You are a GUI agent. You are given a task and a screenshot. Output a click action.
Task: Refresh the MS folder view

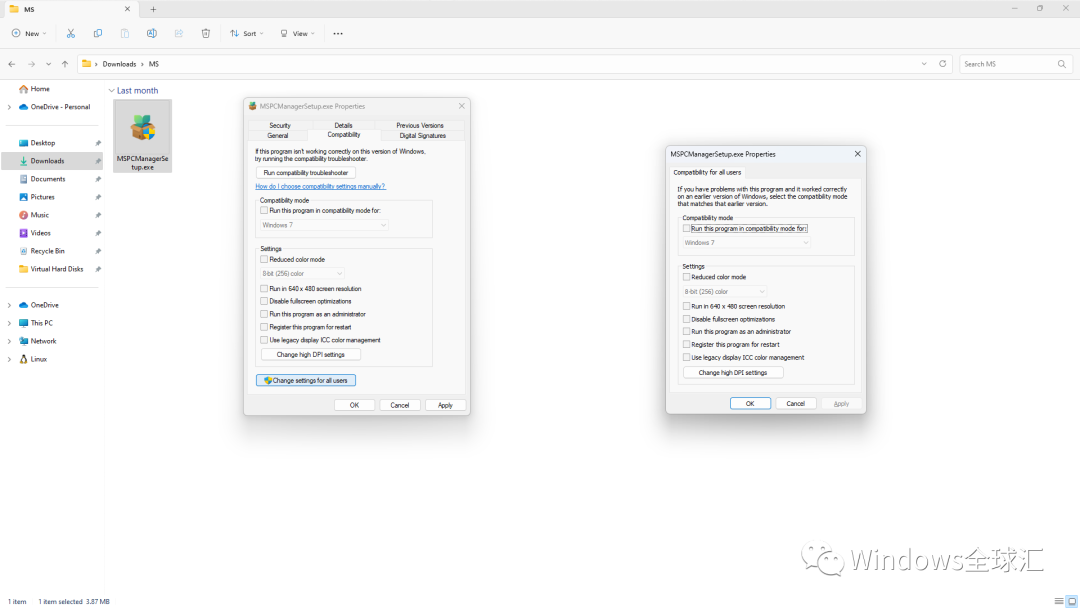(942, 63)
